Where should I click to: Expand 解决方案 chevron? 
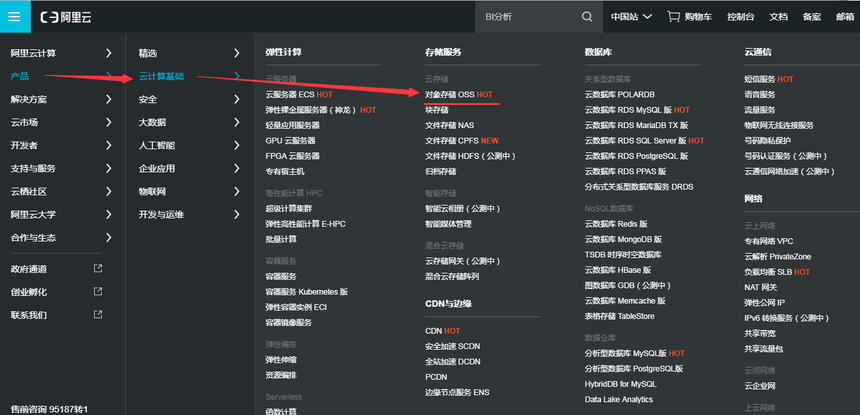click(x=109, y=99)
